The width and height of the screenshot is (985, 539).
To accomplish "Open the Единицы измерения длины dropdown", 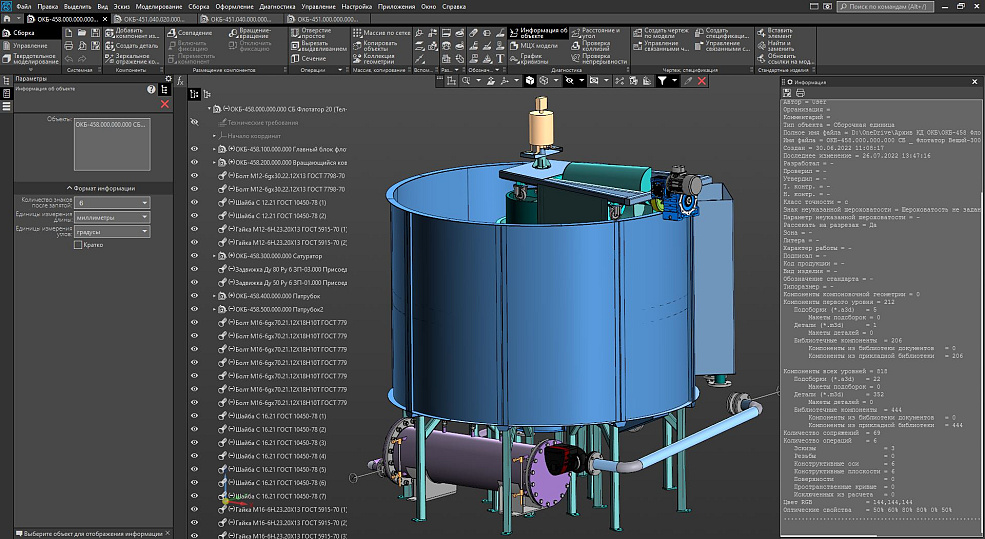I will [x=111, y=217].
